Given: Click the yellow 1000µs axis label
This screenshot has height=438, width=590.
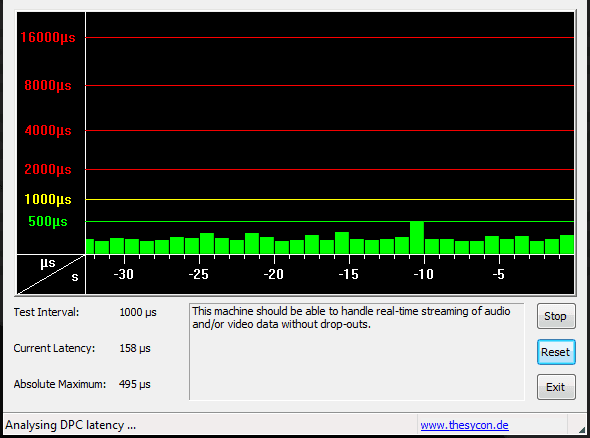Looking at the screenshot, I should (48, 199).
